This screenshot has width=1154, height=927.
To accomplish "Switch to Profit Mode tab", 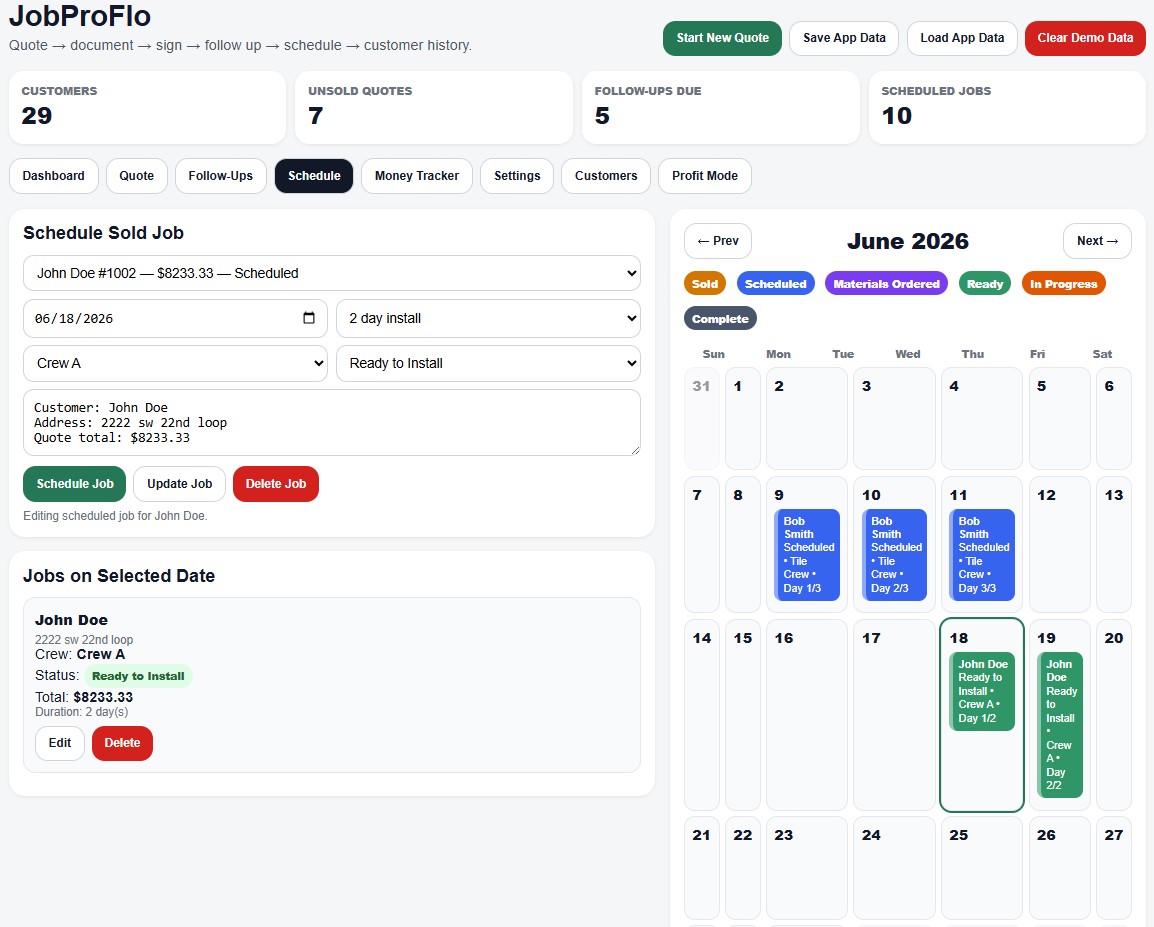I will pos(704,176).
